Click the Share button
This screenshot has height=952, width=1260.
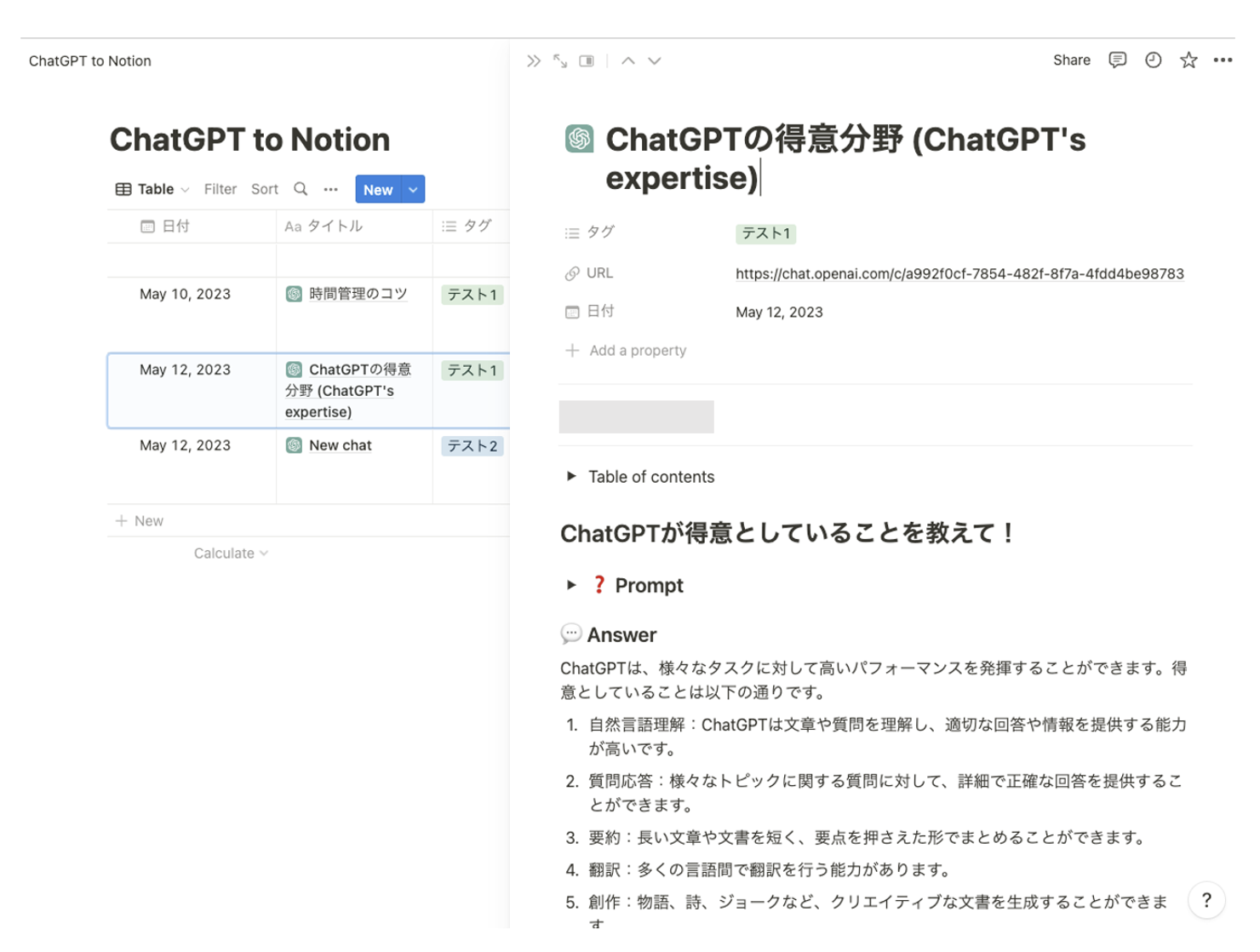(1072, 60)
